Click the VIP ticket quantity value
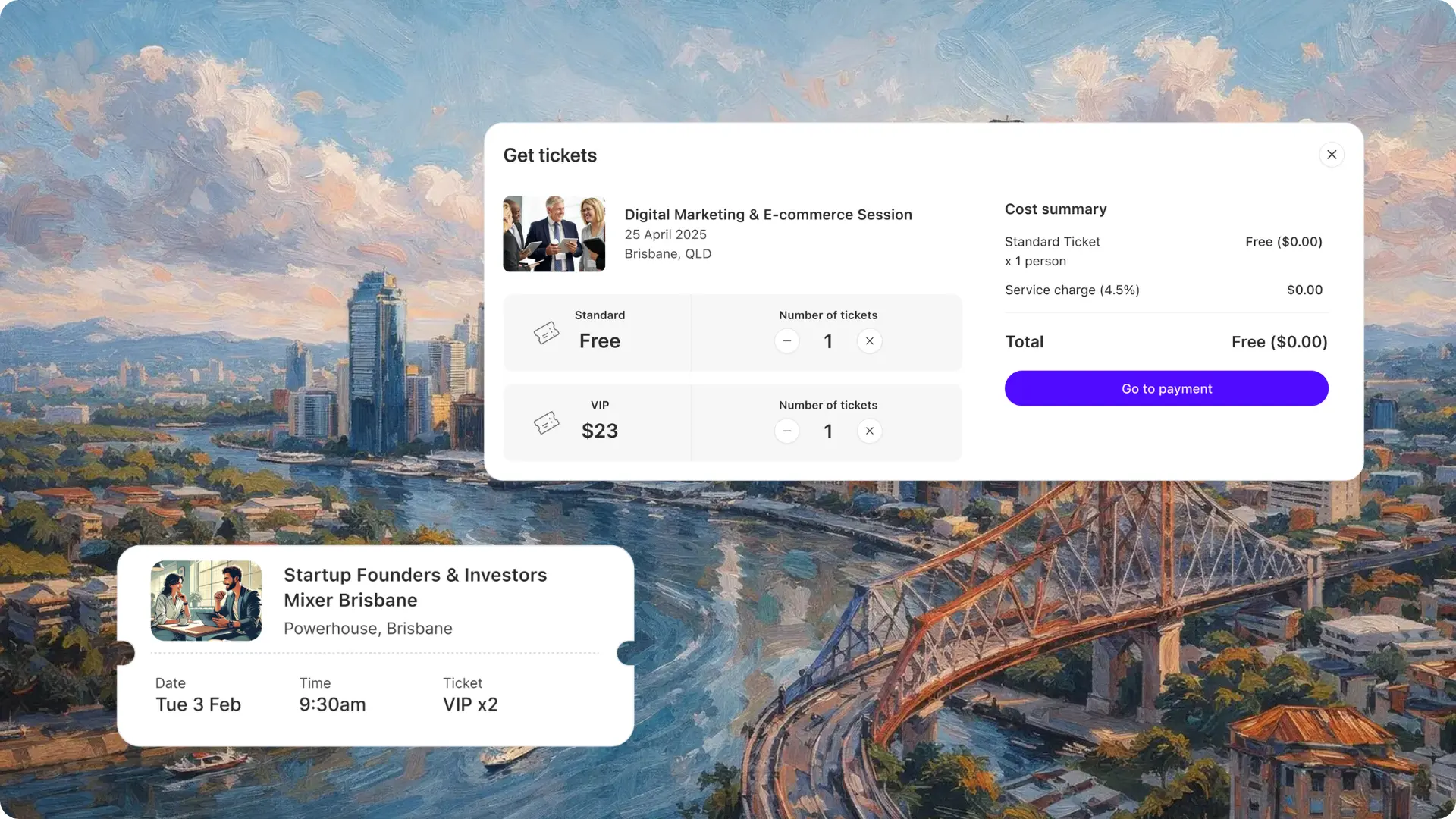The image size is (1456, 819). (x=828, y=431)
